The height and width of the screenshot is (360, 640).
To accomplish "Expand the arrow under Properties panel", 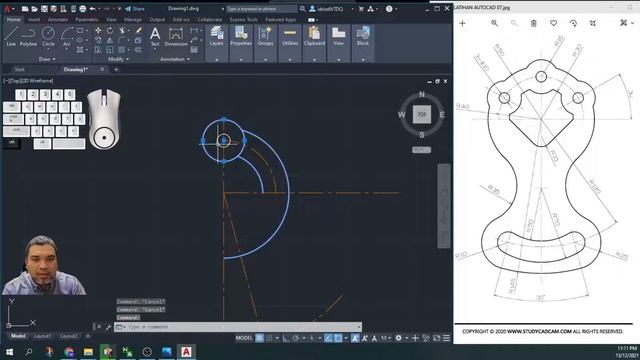I will (241, 60).
